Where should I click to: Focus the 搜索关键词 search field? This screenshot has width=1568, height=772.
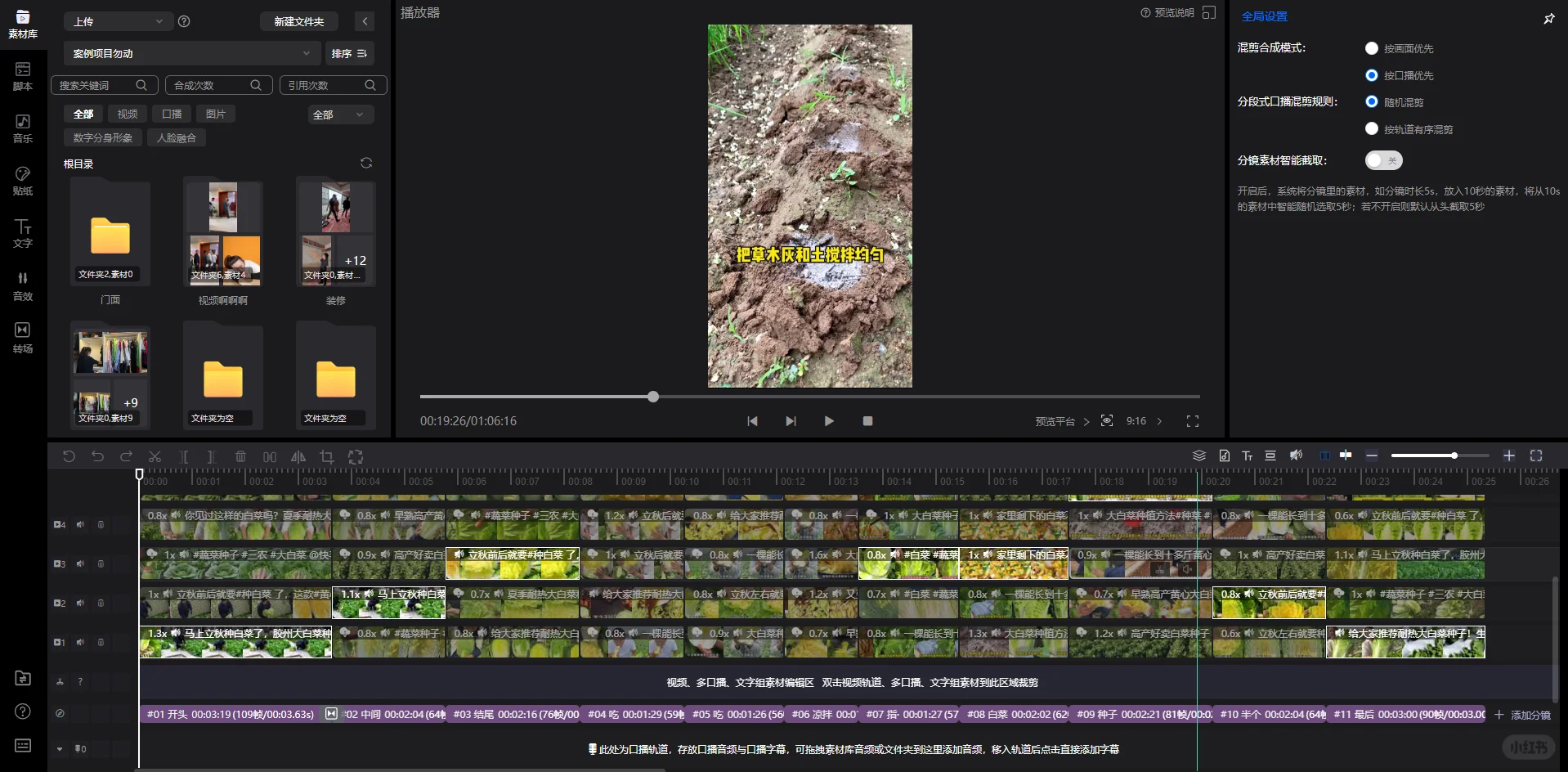(104, 85)
